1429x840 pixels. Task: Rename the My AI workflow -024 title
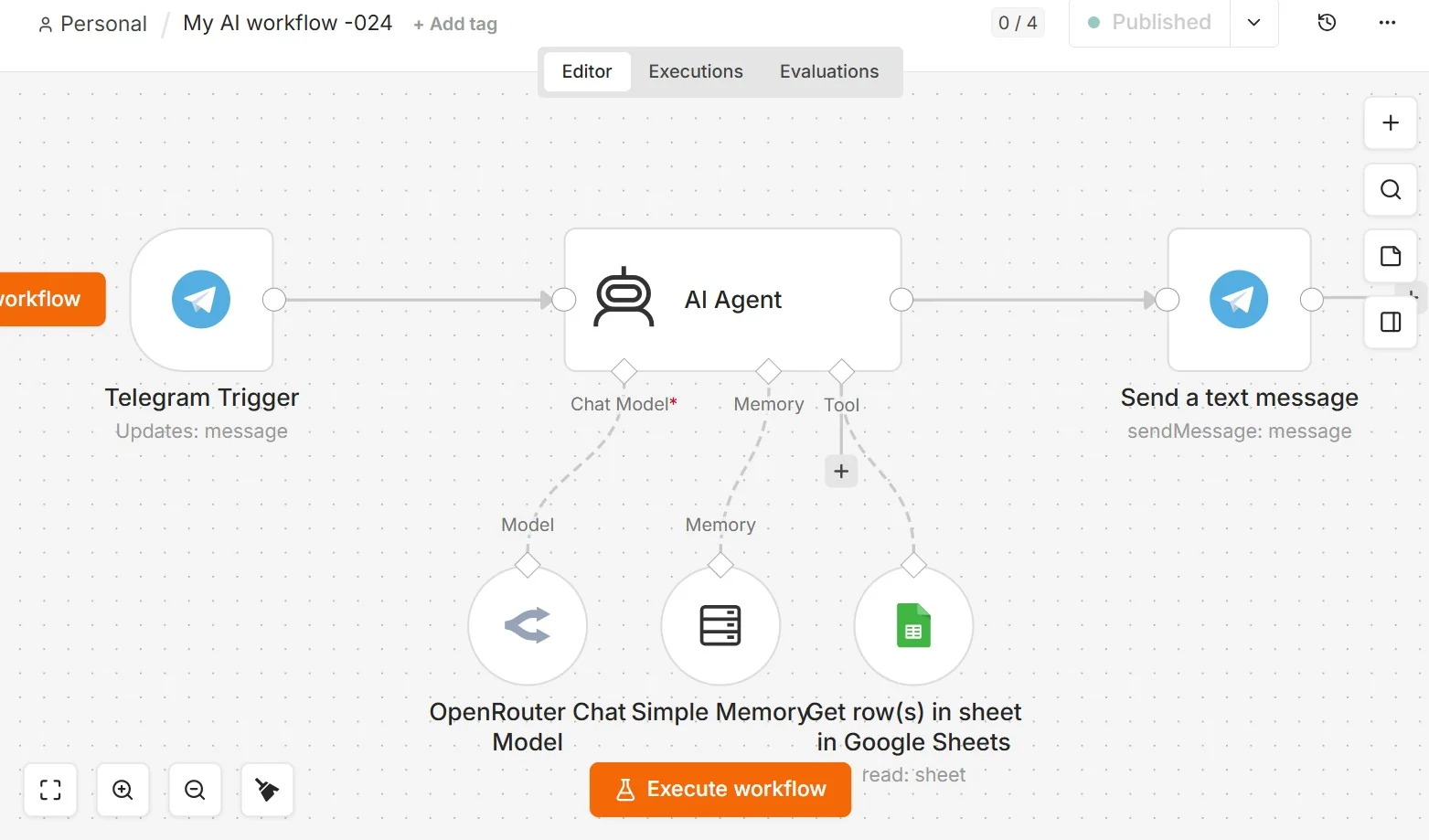coord(287,23)
